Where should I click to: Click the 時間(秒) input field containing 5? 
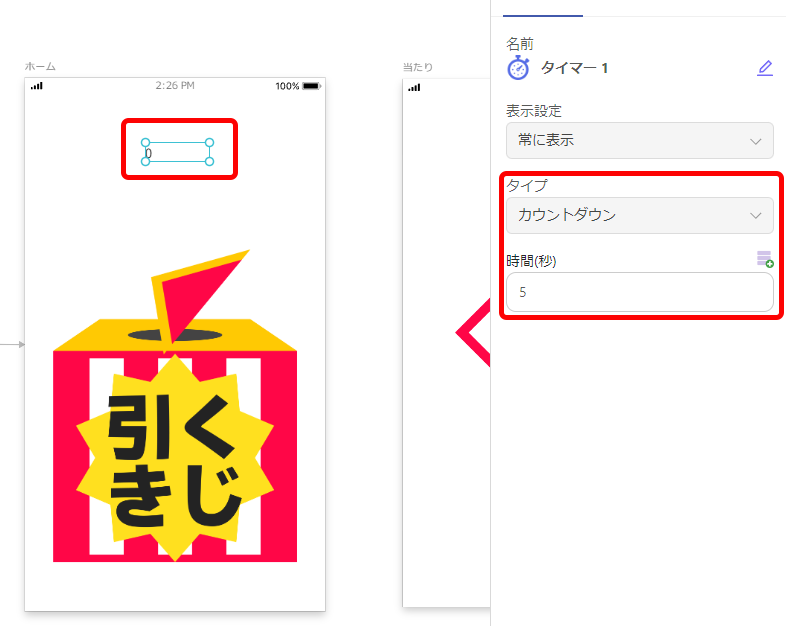pos(640,292)
